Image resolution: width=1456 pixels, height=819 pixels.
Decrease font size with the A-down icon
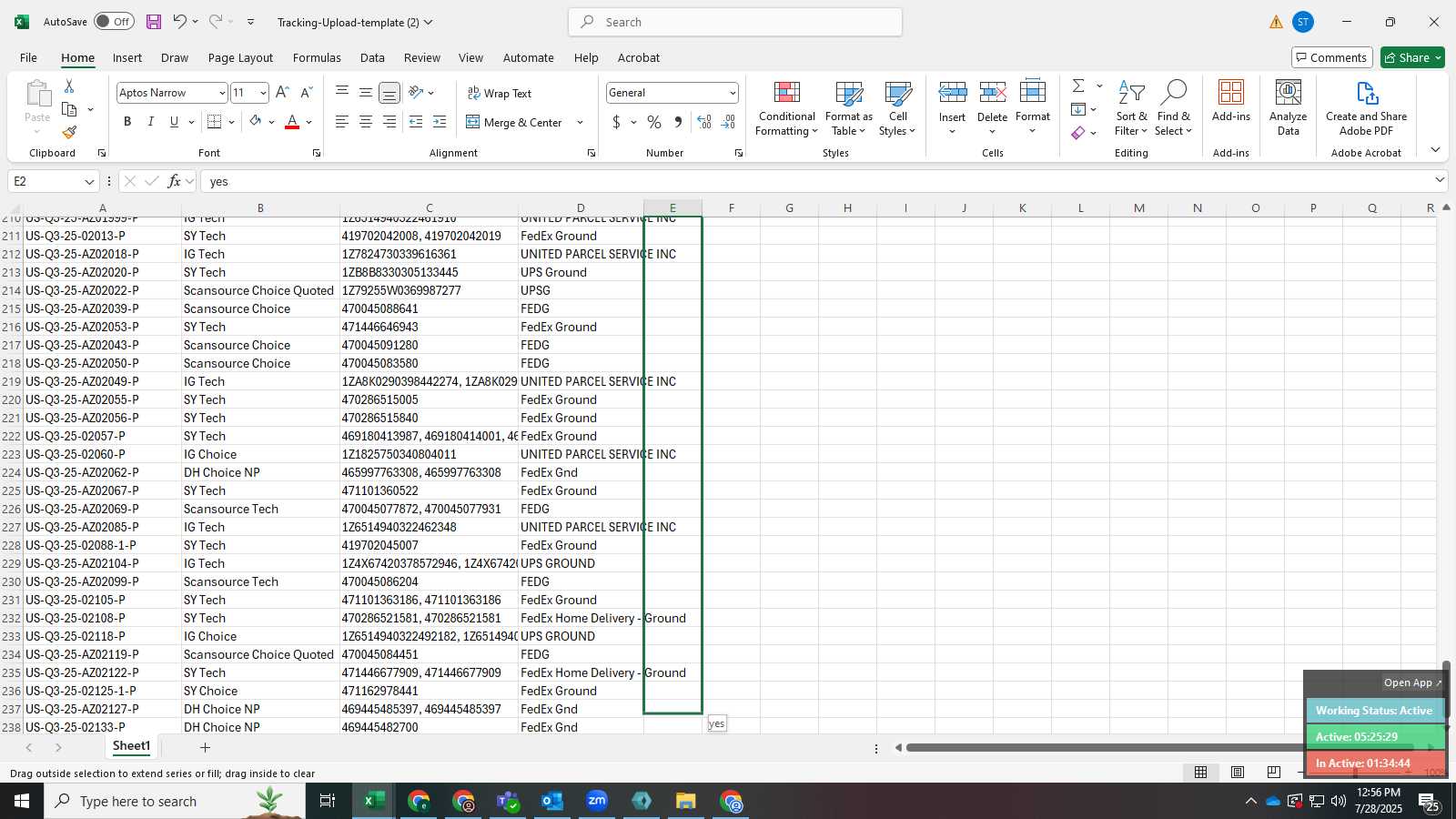click(306, 93)
